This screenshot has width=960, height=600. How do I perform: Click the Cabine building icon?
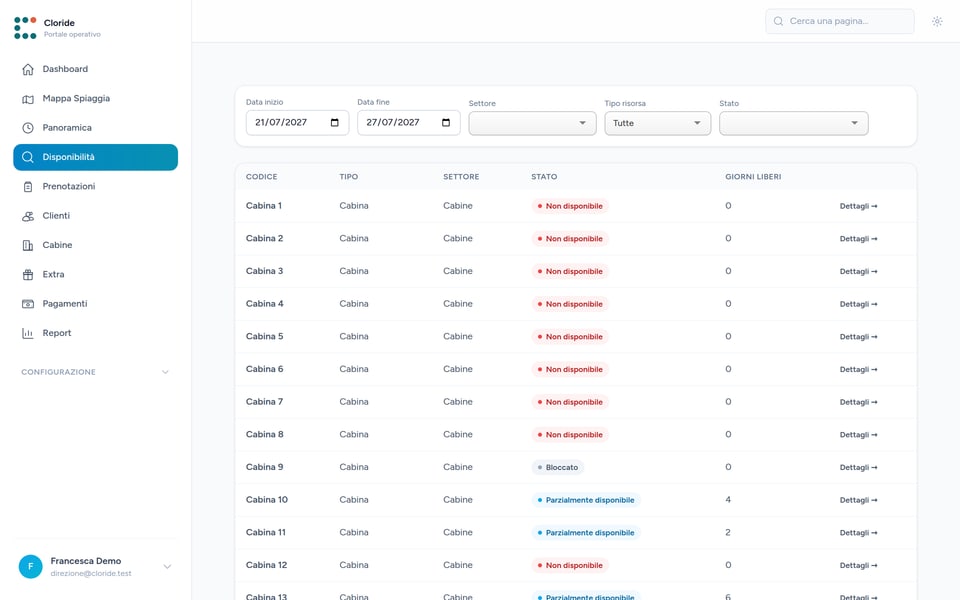pyautogui.click(x=28, y=246)
